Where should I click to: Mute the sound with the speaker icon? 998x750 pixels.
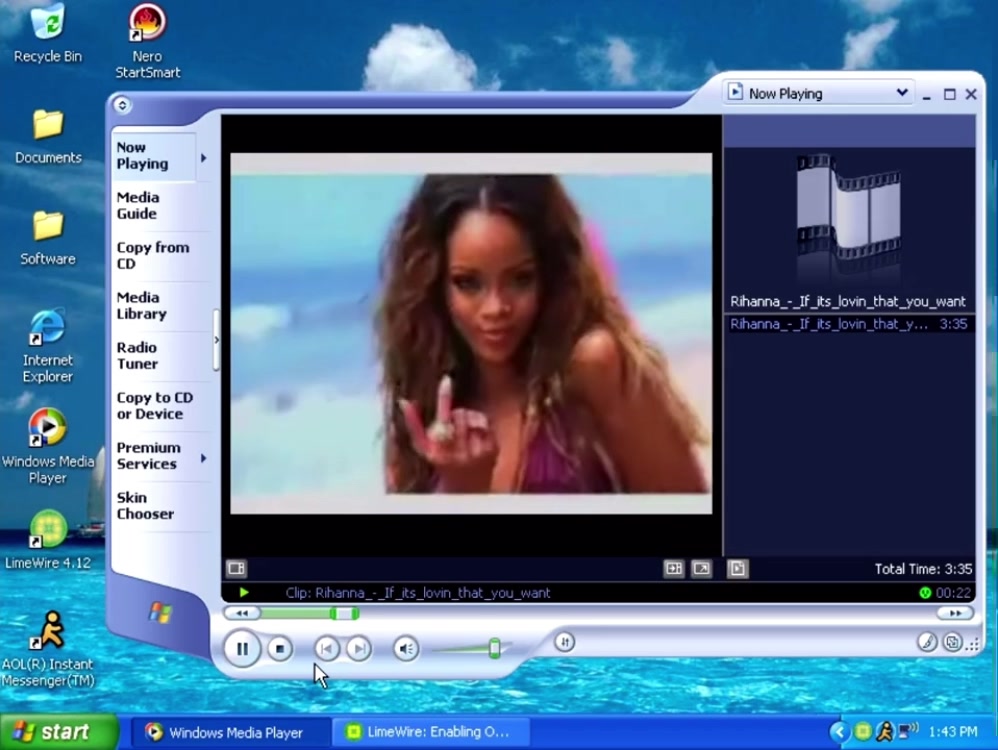point(406,649)
